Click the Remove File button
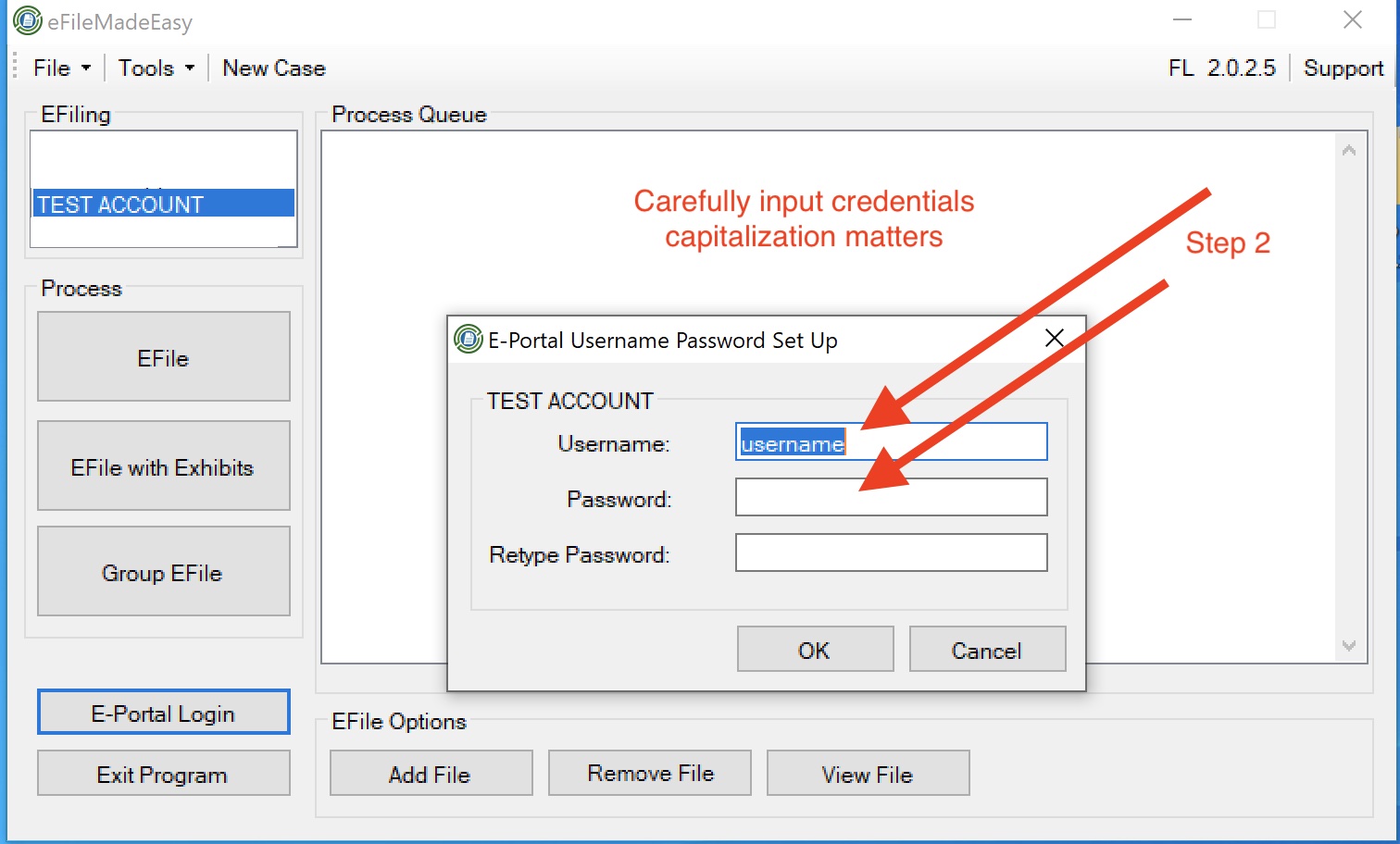The height and width of the screenshot is (844, 1400). click(650, 774)
